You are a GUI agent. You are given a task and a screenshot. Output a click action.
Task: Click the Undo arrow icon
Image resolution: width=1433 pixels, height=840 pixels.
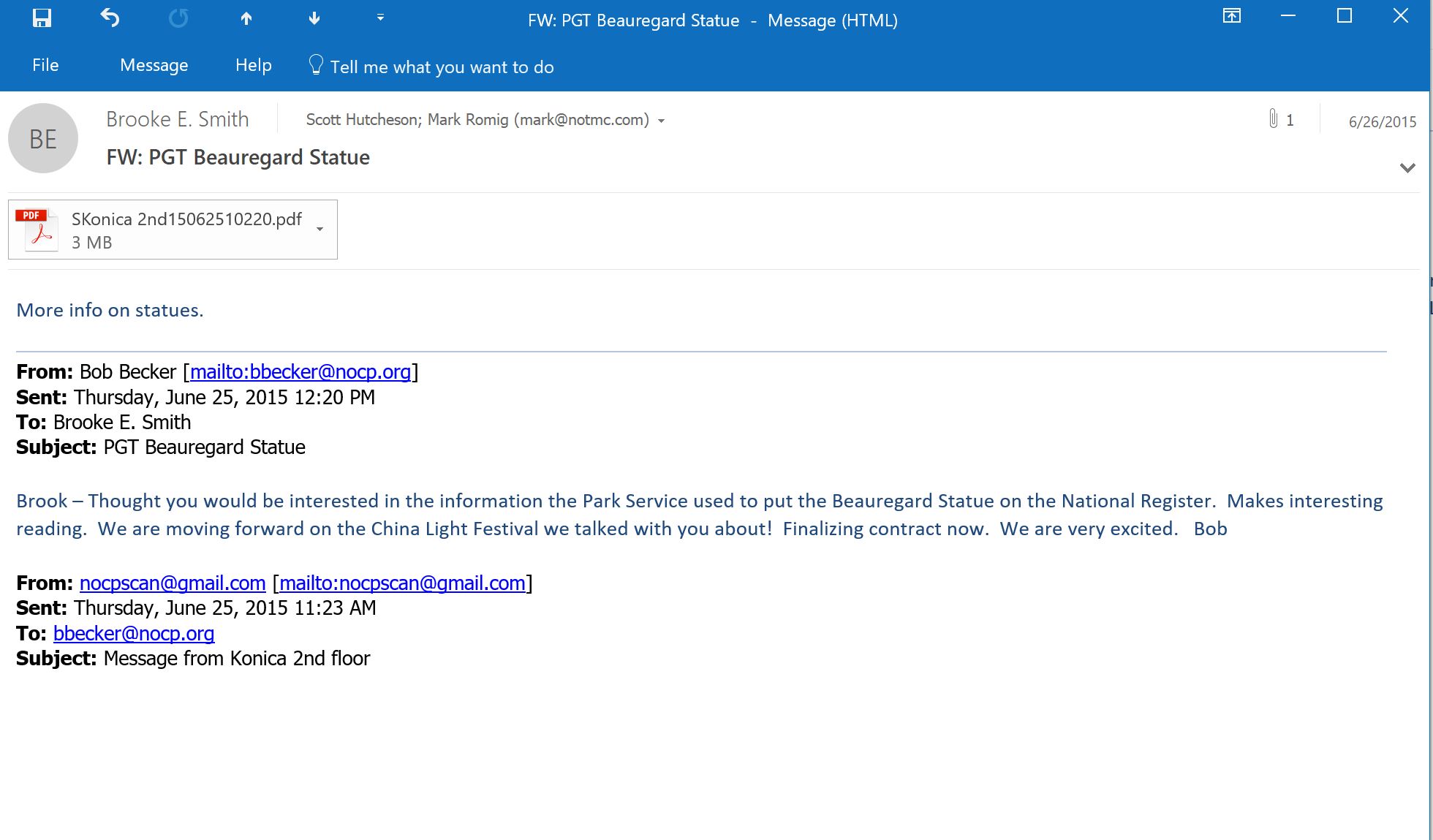[110, 18]
